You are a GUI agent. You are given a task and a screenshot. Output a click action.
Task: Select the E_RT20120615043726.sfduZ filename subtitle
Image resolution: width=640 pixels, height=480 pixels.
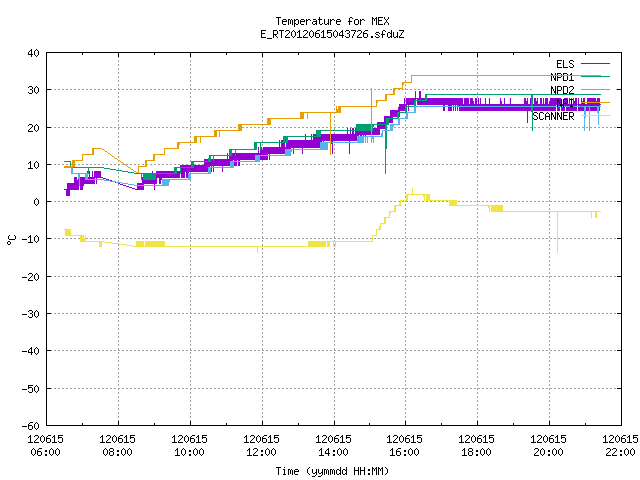(332, 34)
